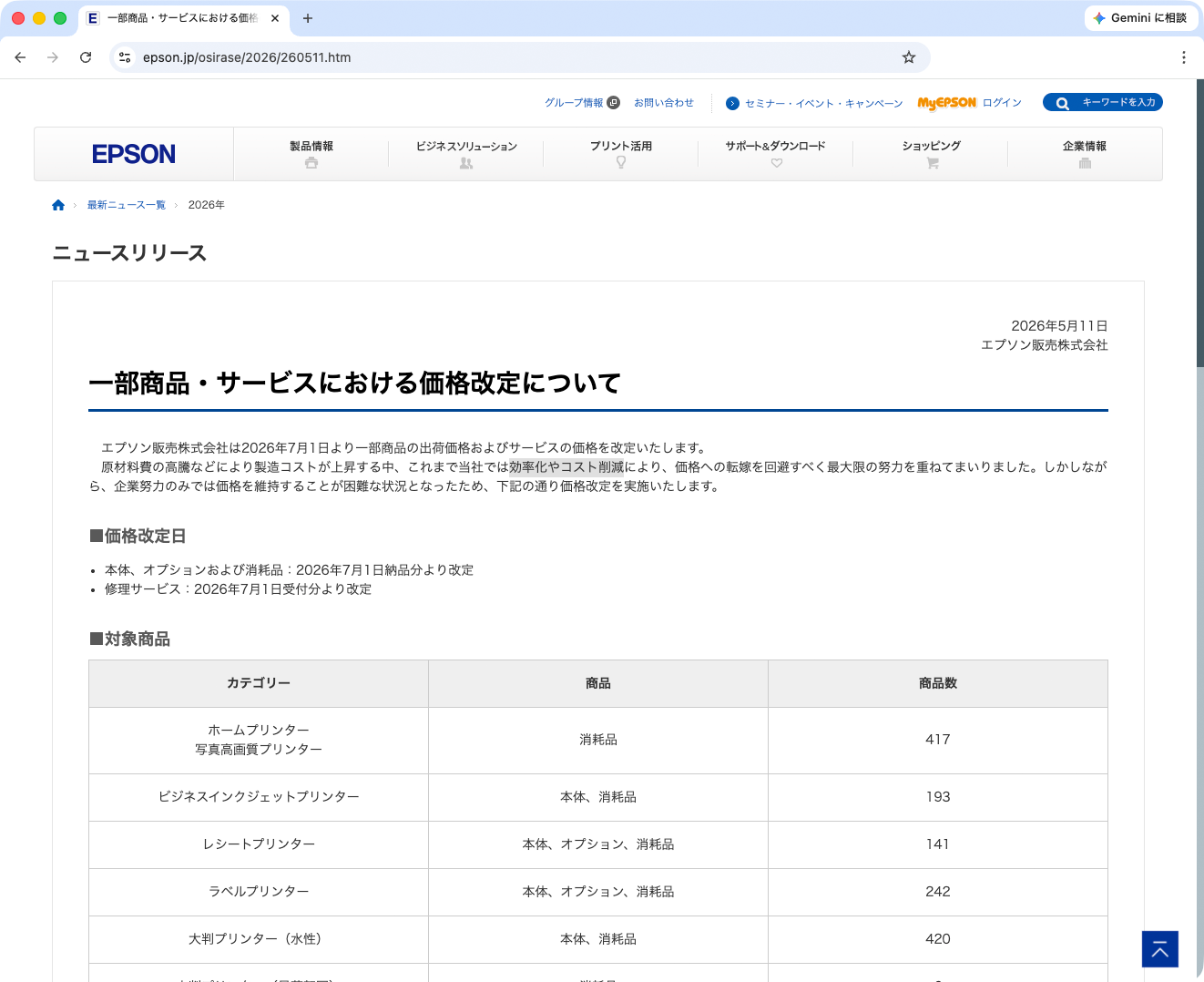Screen dimensions: 1204x982
Task: Click the ニュースリリース heading
Action: 129,253
